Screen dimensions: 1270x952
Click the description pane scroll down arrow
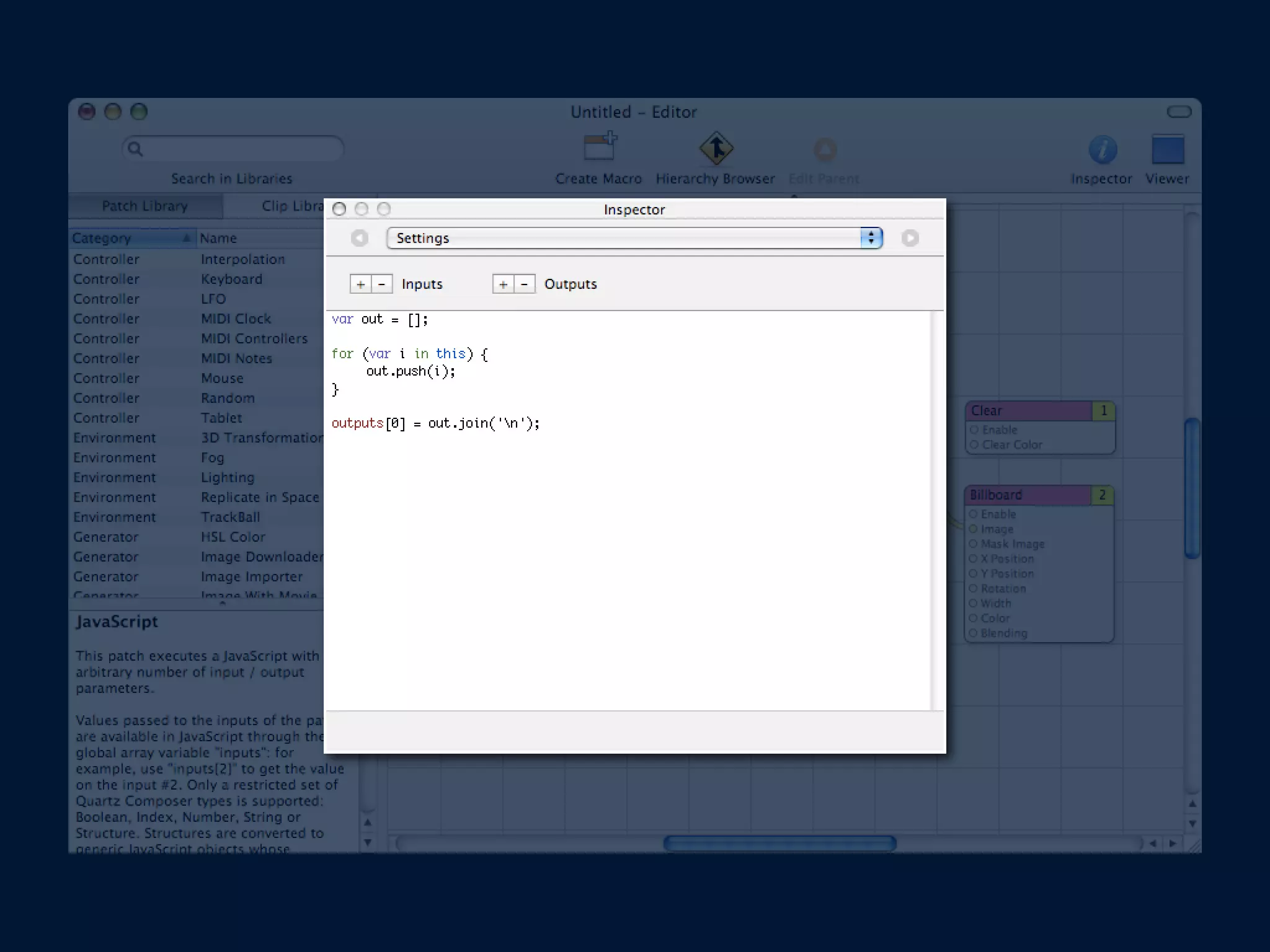coord(368,842)
